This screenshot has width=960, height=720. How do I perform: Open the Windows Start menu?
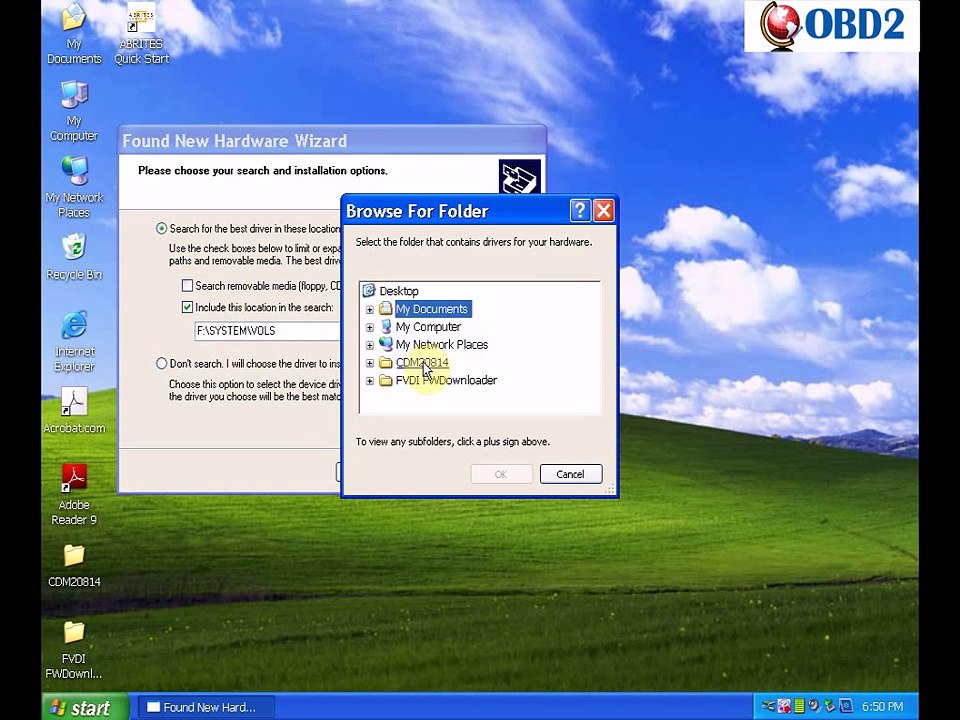click(84, 707)
